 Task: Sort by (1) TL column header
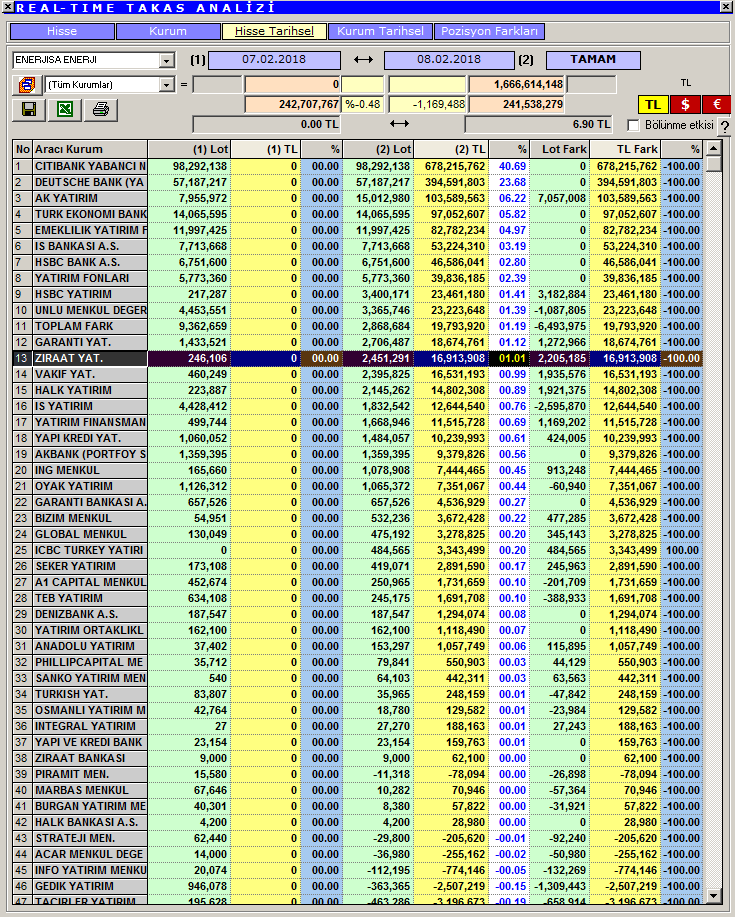pyautogui.click(x=265, y=149)
